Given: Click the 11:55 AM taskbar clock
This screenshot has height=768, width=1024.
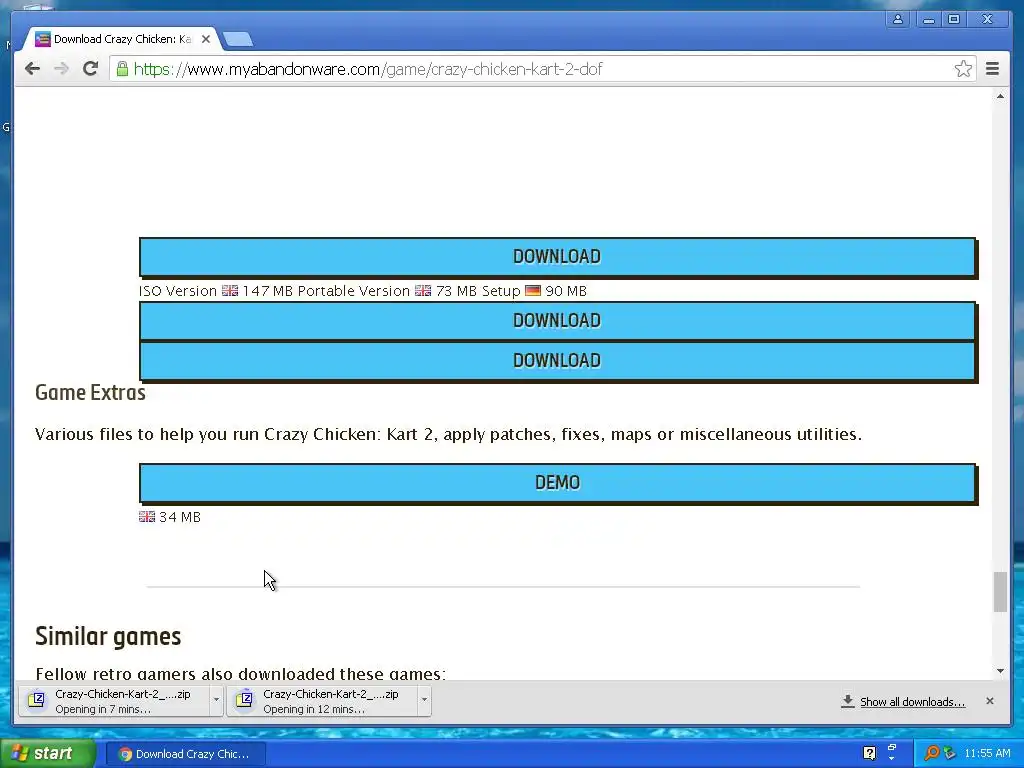Looking at the screenshot, I should coord(987,754).
